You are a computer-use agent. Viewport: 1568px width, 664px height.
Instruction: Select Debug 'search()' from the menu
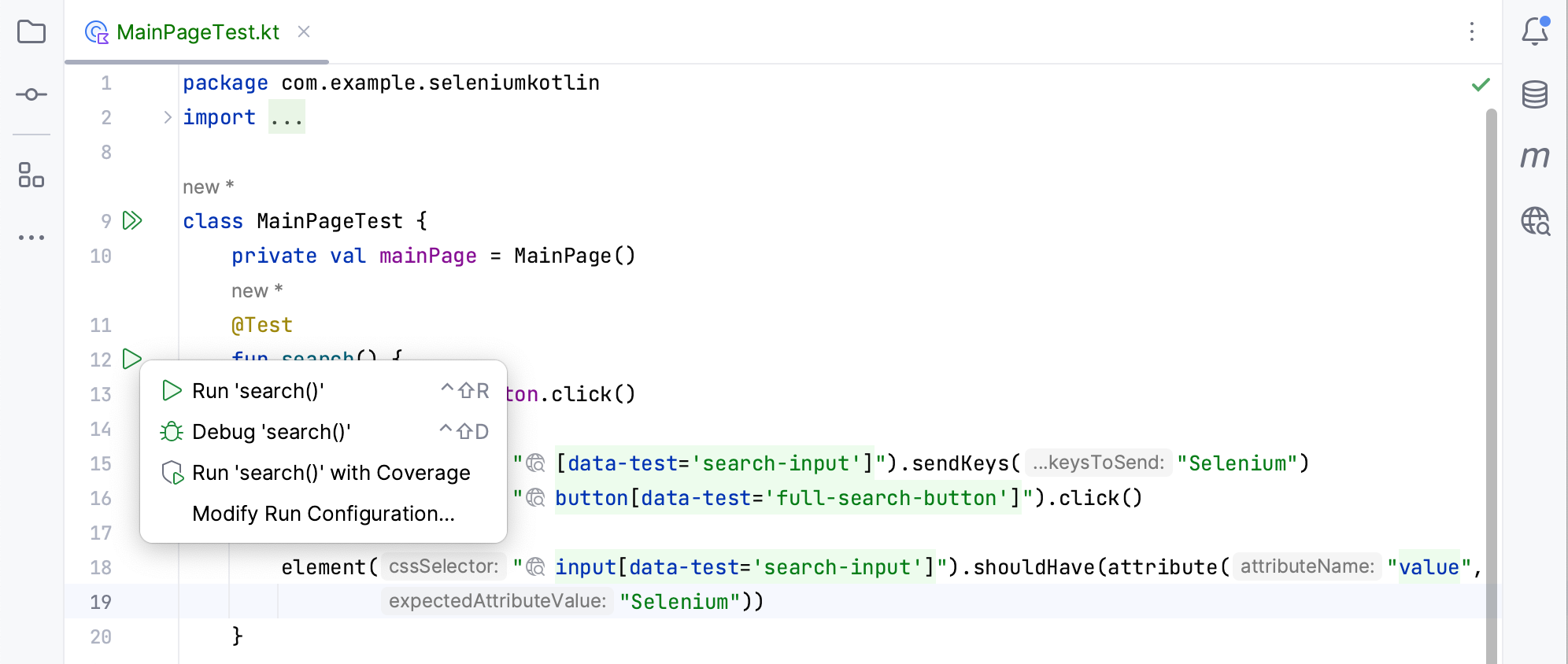[271, 432]
